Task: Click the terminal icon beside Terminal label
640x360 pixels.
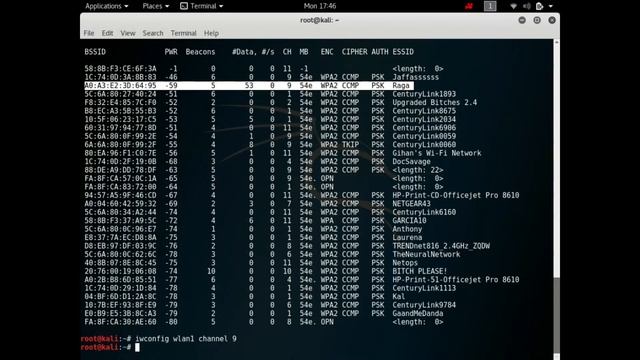Action: [x=184, y=6]
